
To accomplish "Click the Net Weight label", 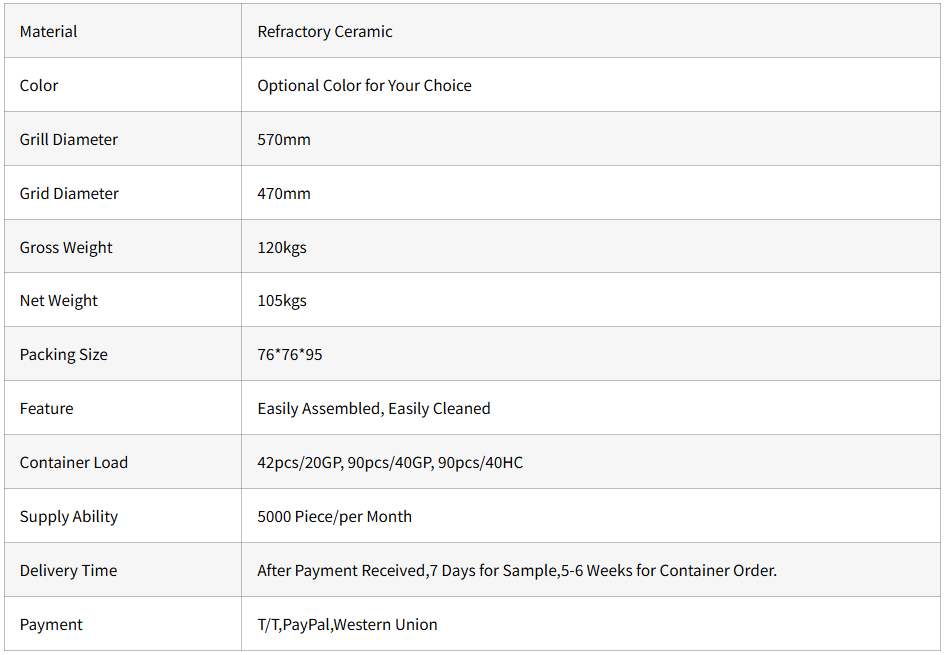I will (59, 300).
